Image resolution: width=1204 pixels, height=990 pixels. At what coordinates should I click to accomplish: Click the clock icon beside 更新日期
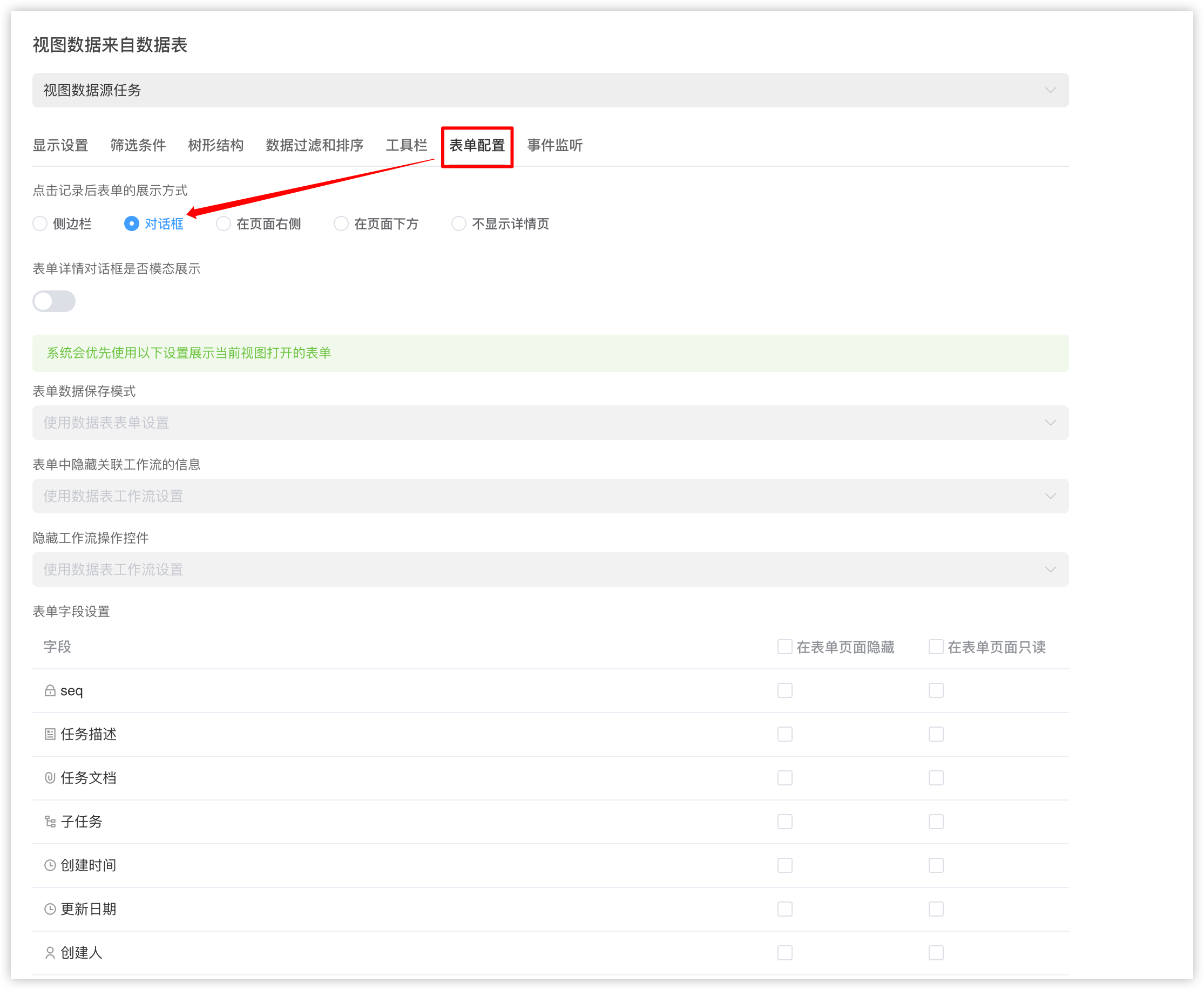click(x=50, y=909)
